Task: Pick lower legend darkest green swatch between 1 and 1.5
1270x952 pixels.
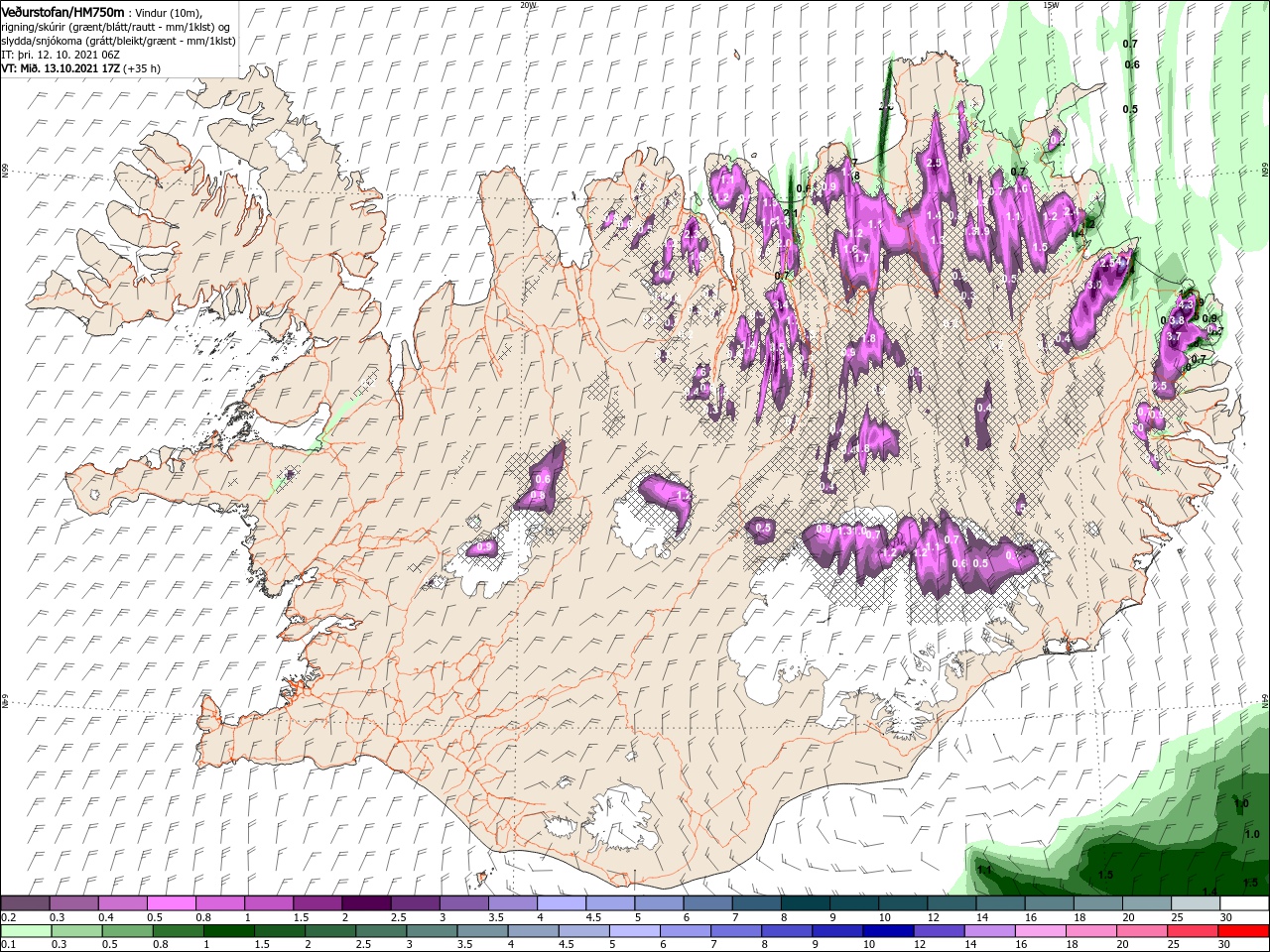Action: coord(228,931)
